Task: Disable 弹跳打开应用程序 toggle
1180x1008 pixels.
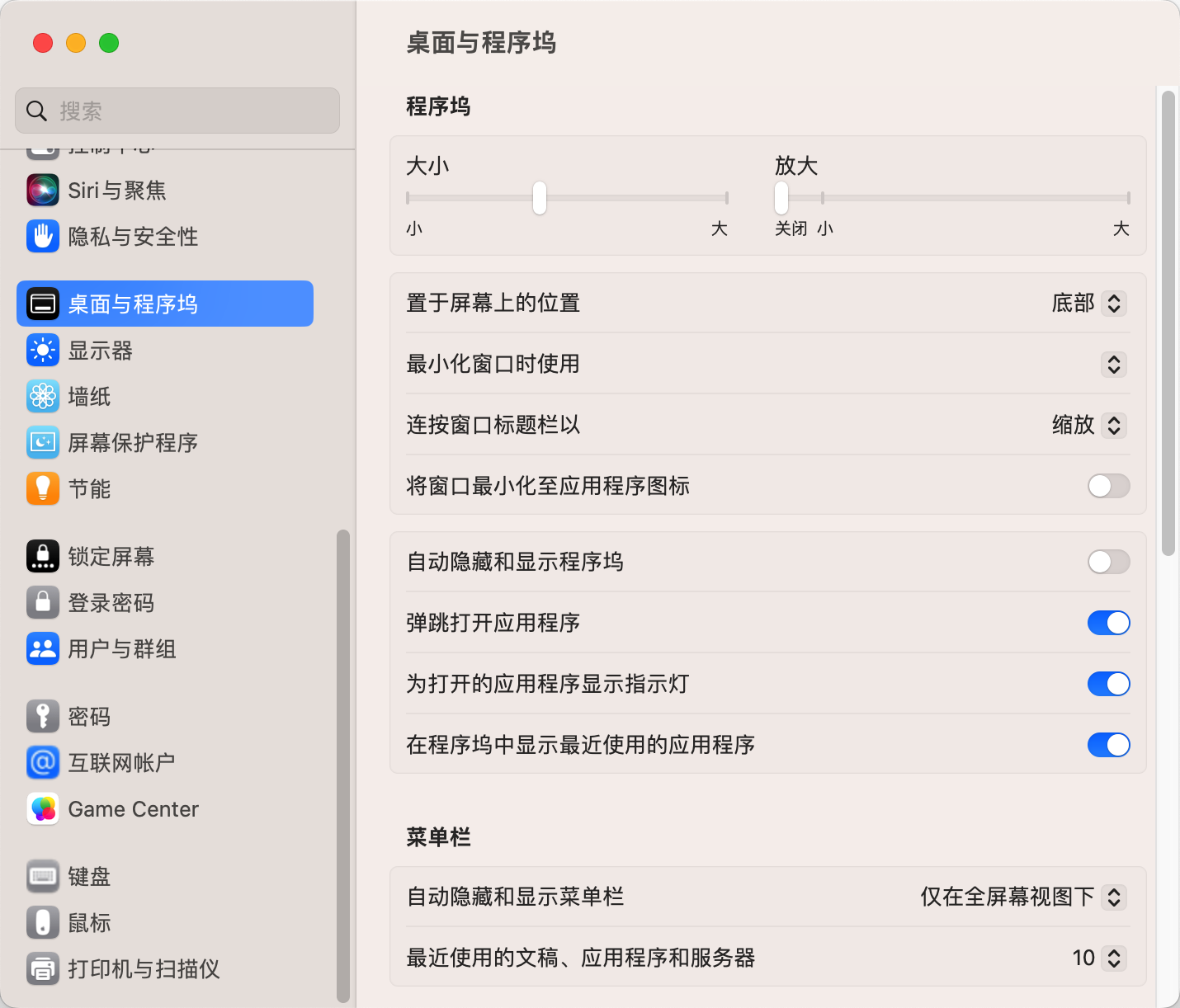Action: [1108, 623]
